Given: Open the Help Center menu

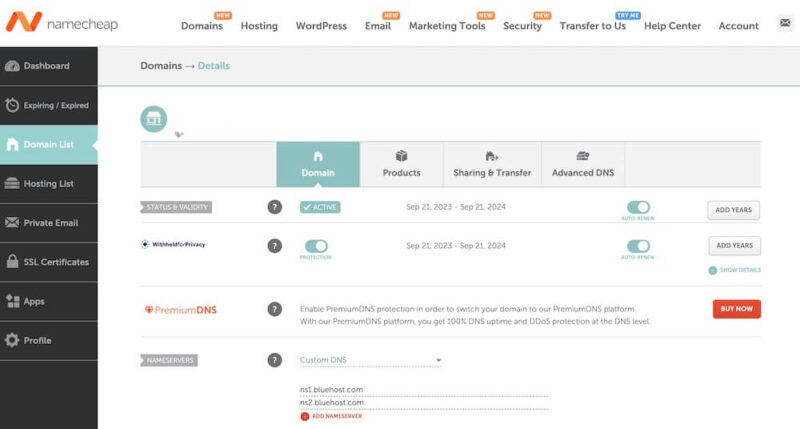Looking at the screenshot, I should pos(672,26).
